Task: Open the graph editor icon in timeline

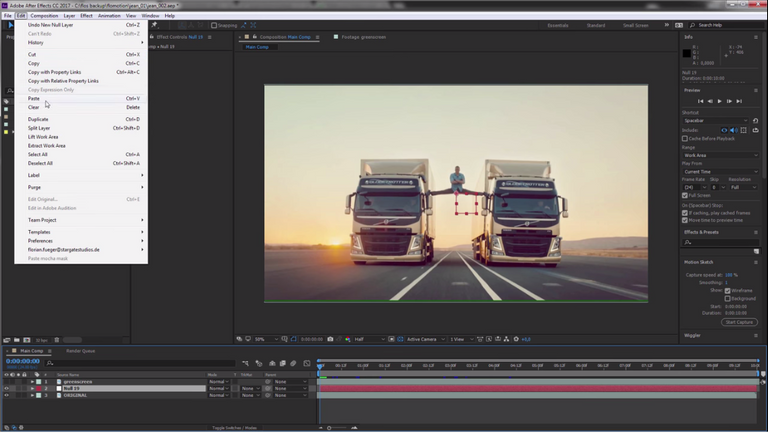Action: pos(307,363)
